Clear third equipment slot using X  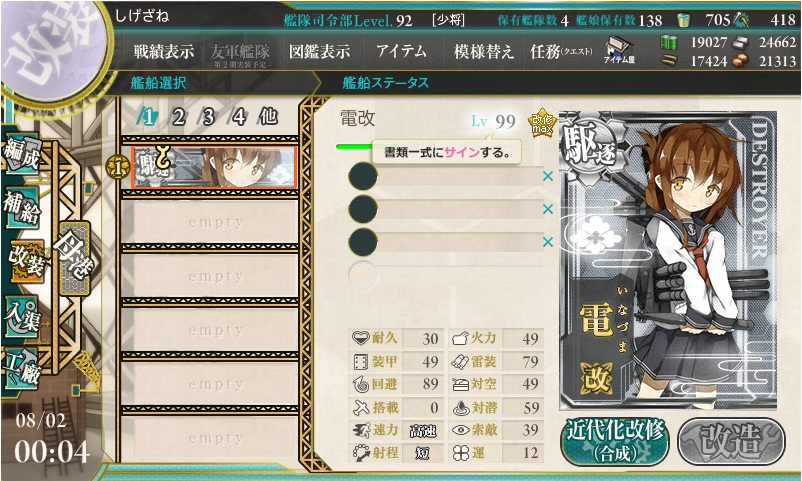pyautogui.click(x=548, y=242)
